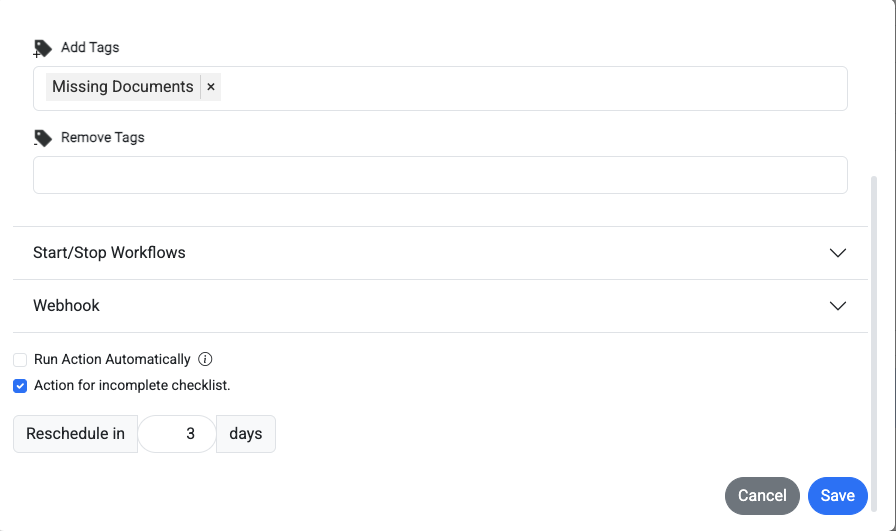Click the Start/Stop Workflows chevron arrow

838,253
